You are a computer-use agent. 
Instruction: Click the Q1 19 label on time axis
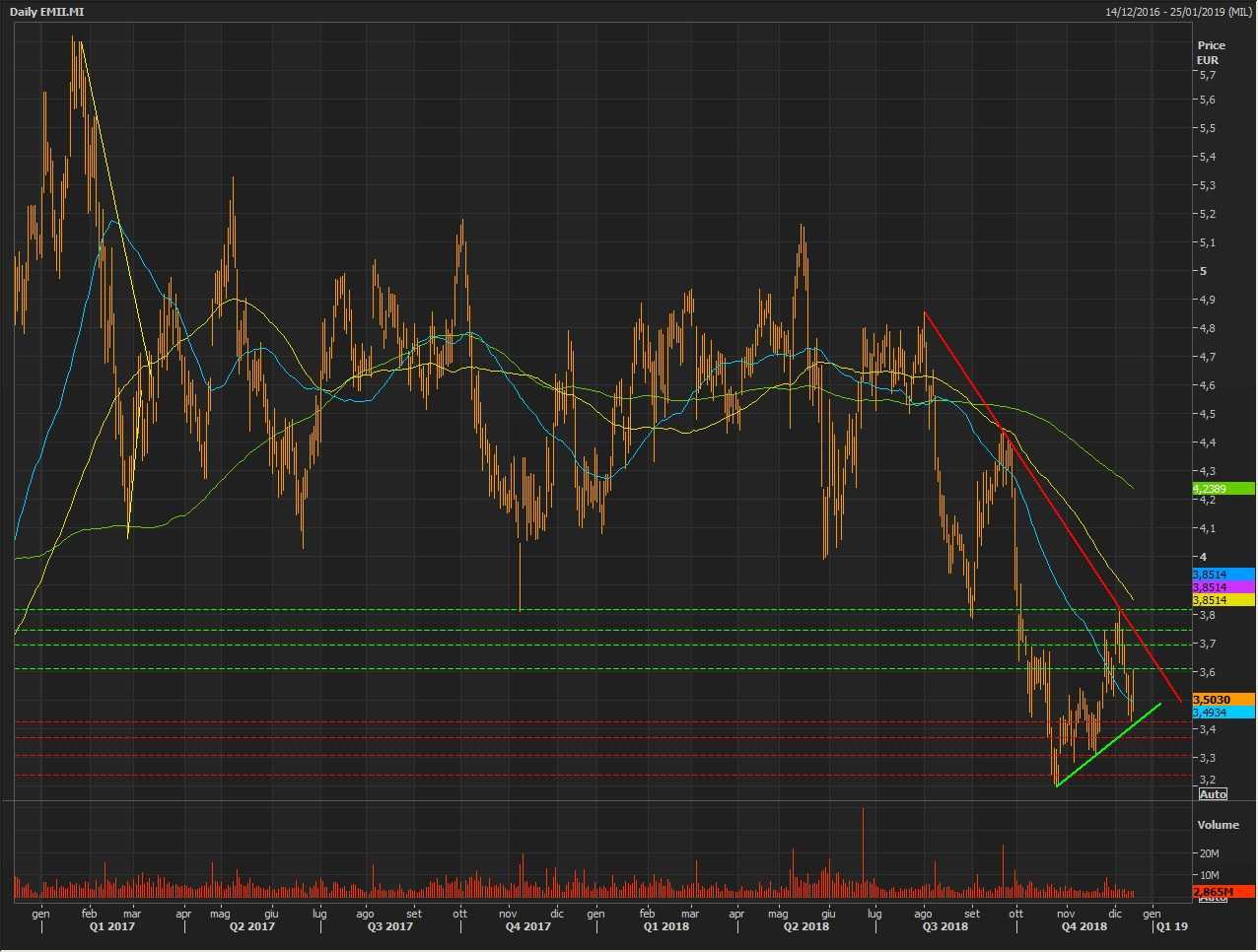tap(1171, 926)
